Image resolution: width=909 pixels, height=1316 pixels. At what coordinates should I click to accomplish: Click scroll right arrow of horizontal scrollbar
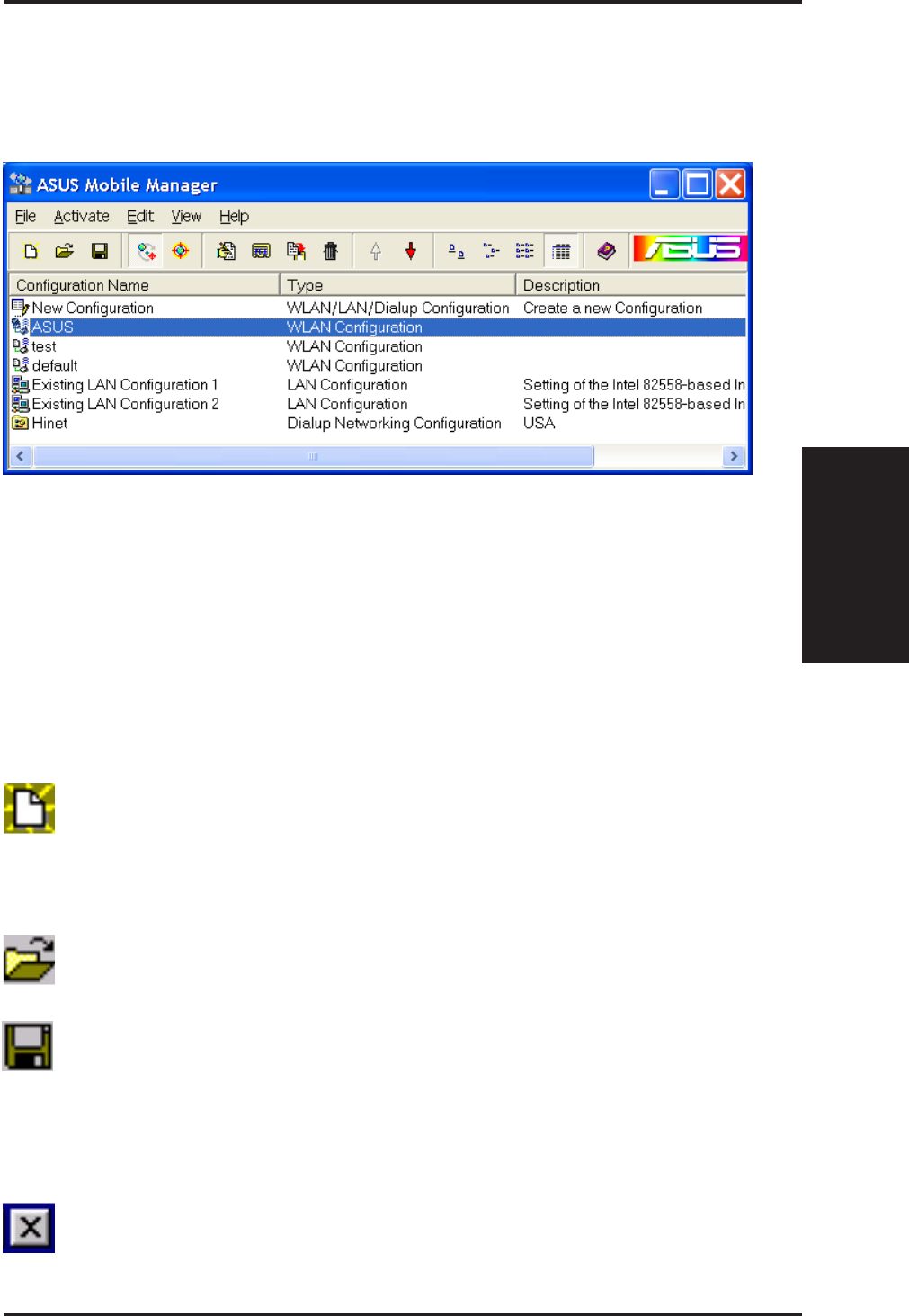coord(734,456)
